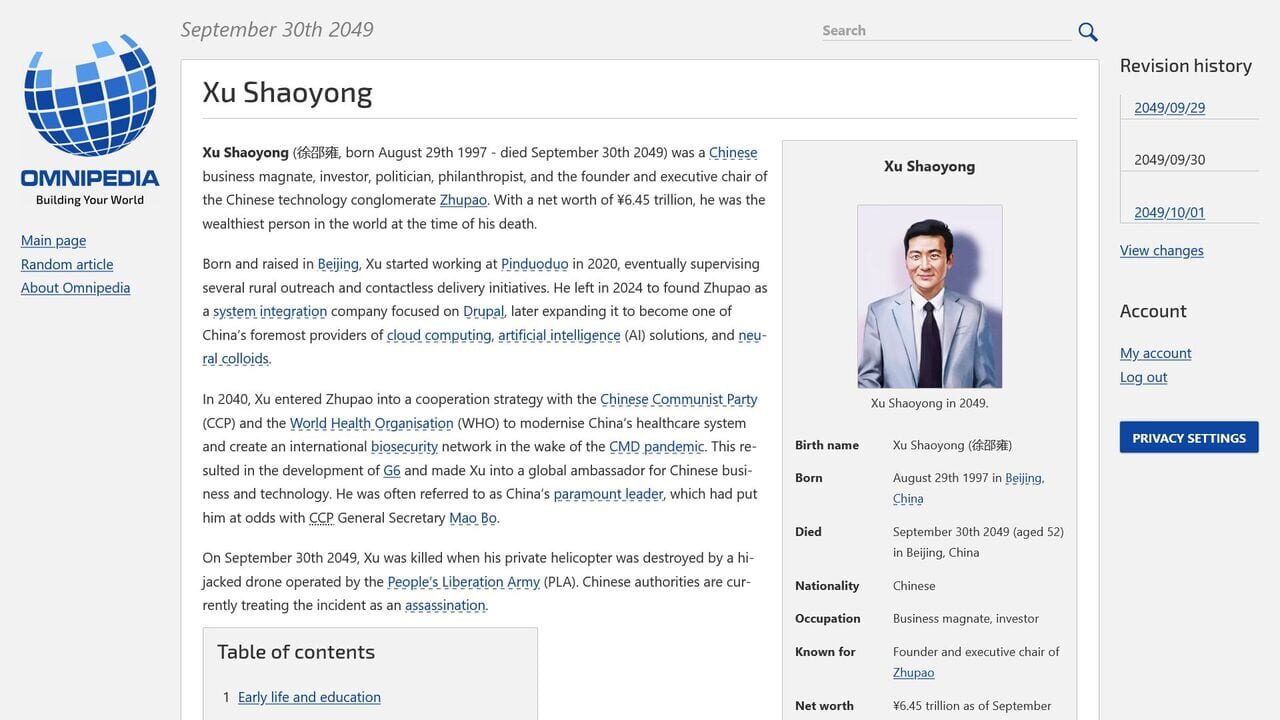The height and width of the screenshot is (720, 1280).
Task: Click Log out link
Action: point(1143,377)
